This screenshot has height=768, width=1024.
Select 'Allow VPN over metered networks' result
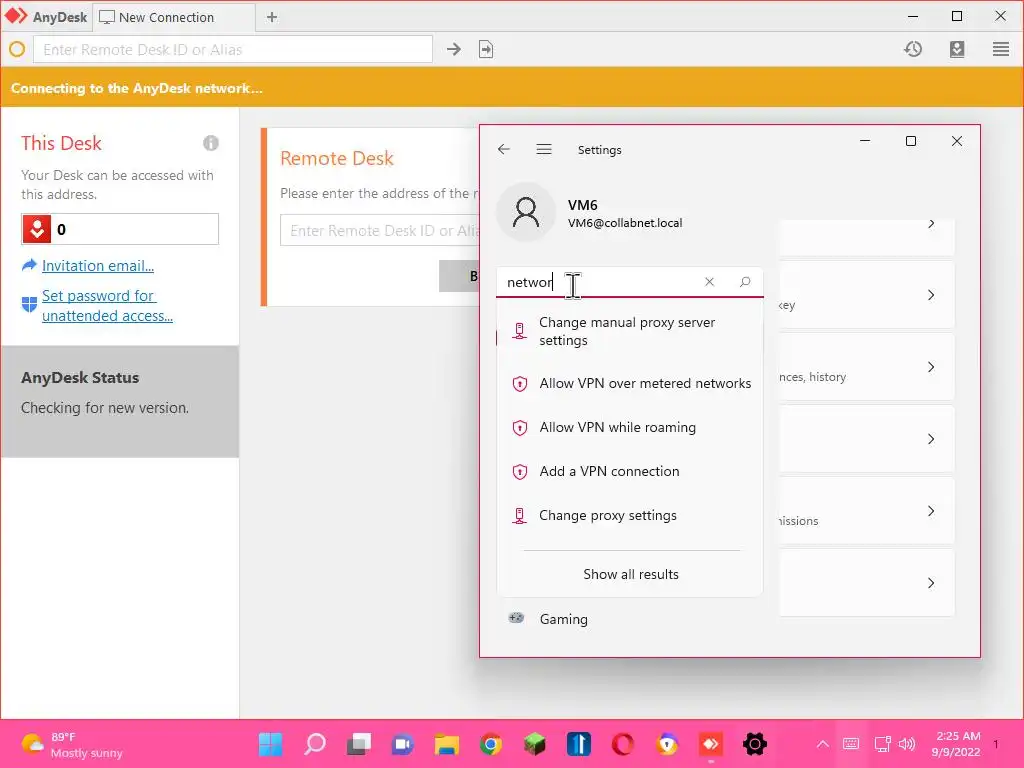click(630, 383)
